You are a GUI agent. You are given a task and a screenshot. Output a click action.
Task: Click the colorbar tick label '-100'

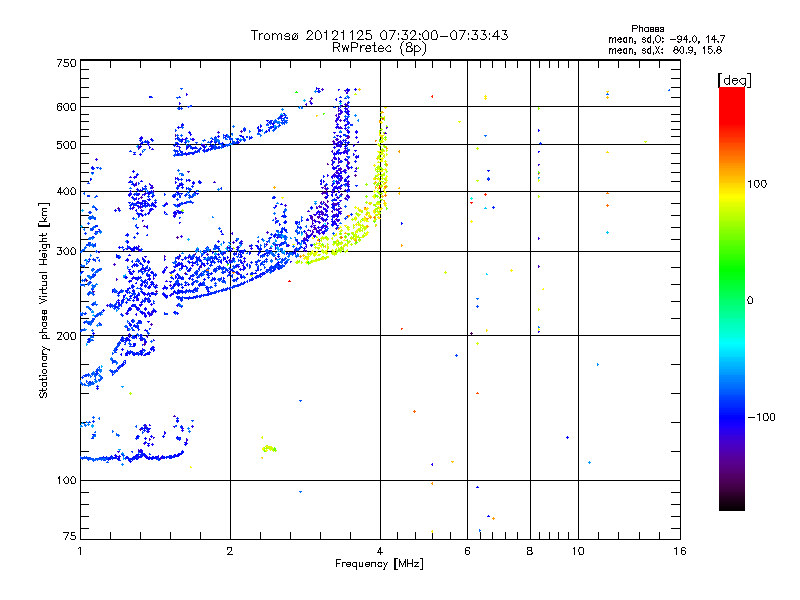tap(761, 417)
